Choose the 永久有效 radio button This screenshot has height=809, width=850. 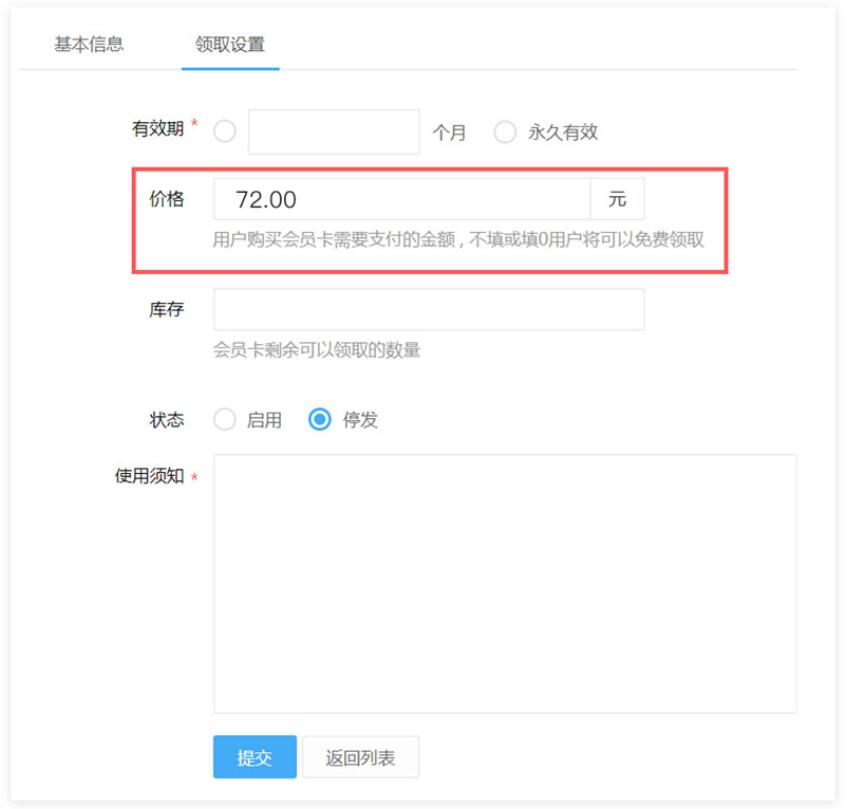click(x=505, y=132)
